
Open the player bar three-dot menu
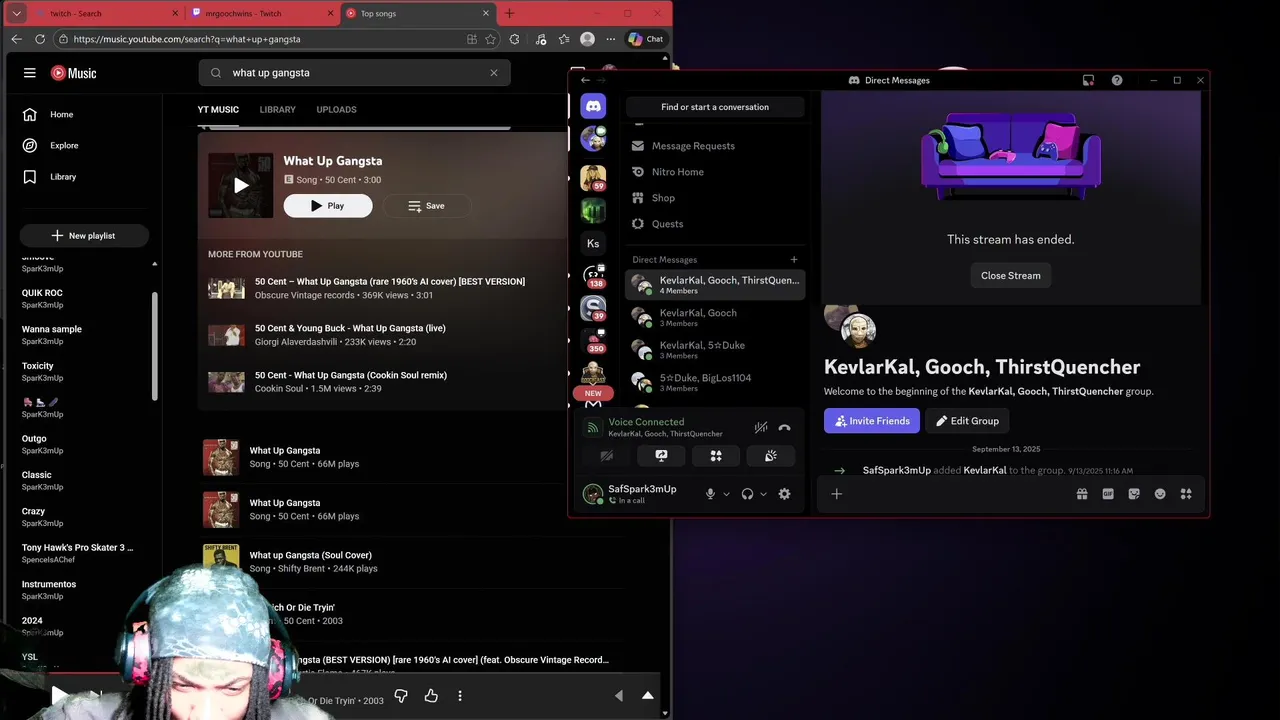460,696
